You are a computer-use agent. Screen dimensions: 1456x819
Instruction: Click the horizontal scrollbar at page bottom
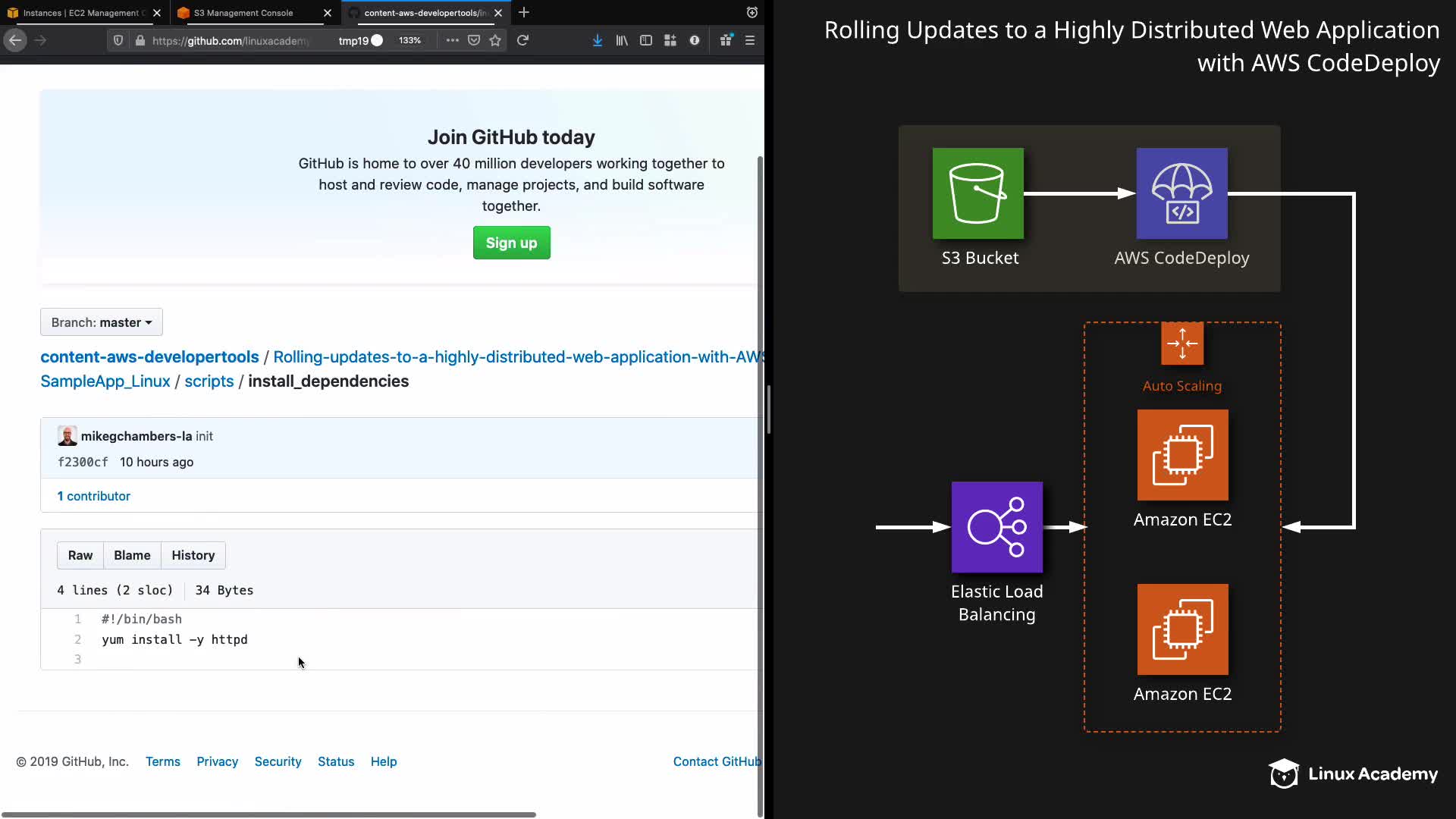(x=269, y=814)
